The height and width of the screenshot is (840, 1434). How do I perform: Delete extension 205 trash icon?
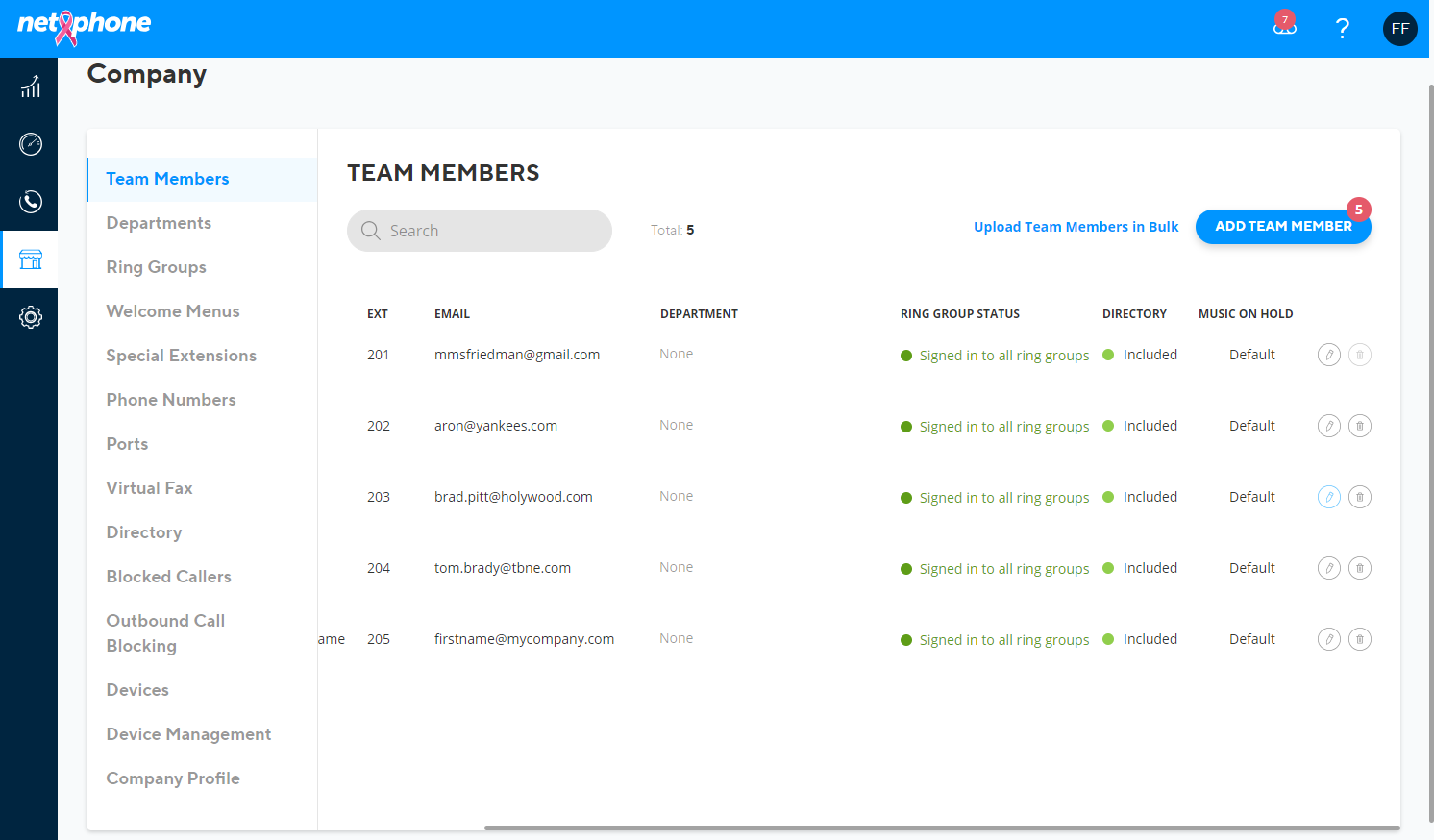coord(1360,639)
